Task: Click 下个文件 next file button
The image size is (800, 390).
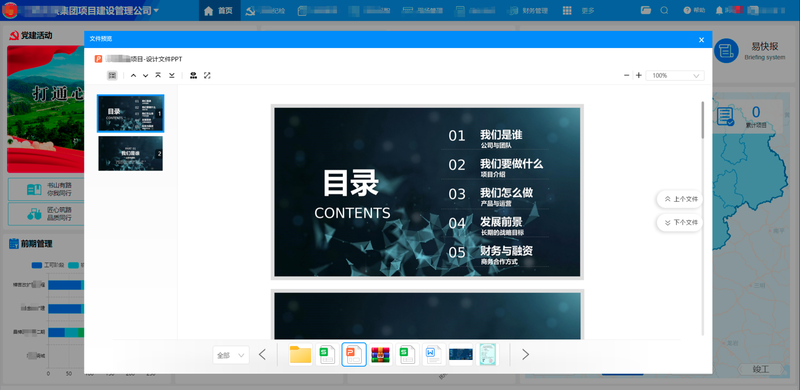Action: (x=680, y=223)
